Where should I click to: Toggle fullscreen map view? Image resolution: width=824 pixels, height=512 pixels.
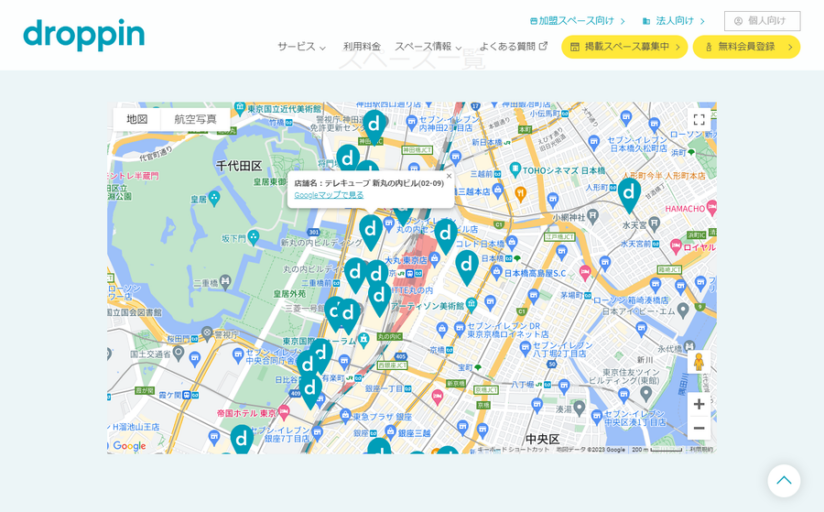[699, 120]
